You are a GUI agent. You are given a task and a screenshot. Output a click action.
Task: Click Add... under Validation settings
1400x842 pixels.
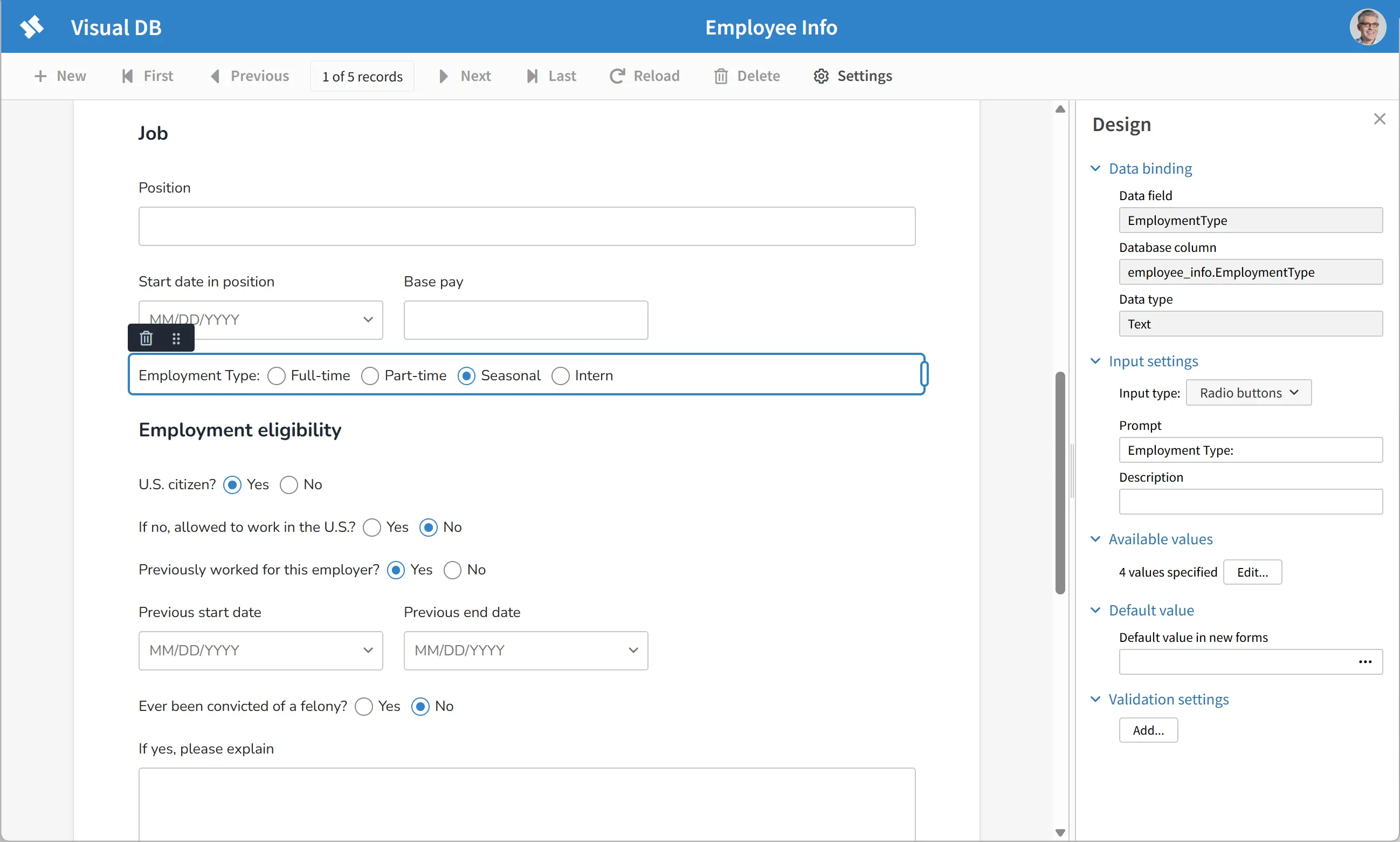(1148, 730)
